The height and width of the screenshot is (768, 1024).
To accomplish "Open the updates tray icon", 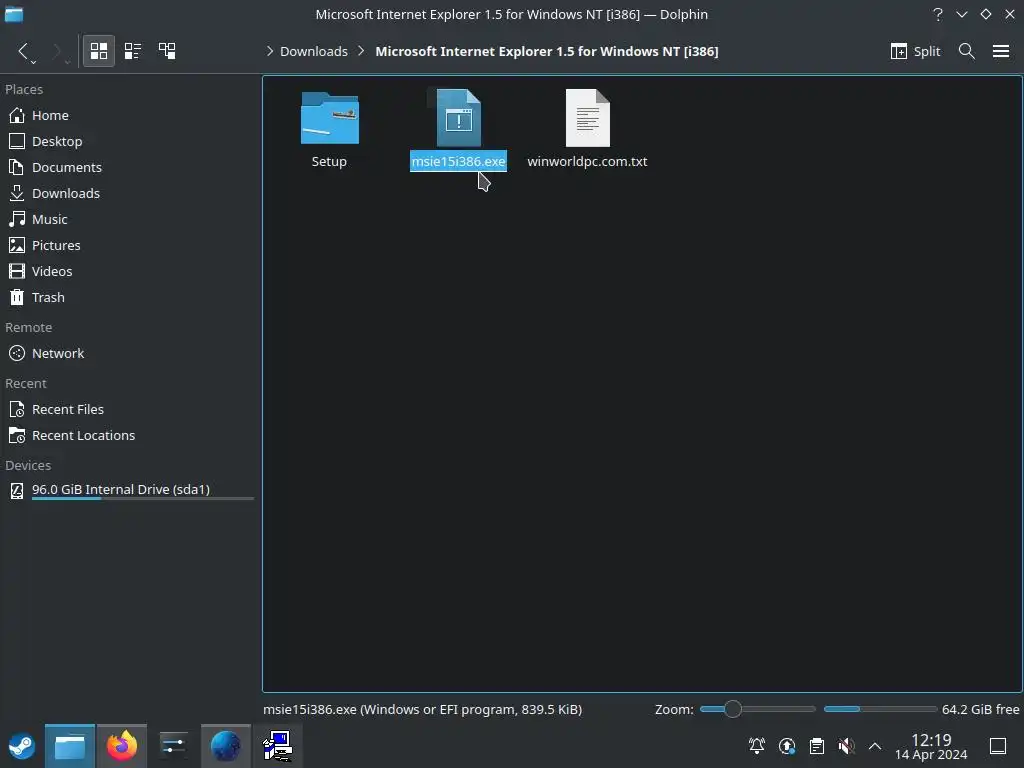I will (787, 746).
